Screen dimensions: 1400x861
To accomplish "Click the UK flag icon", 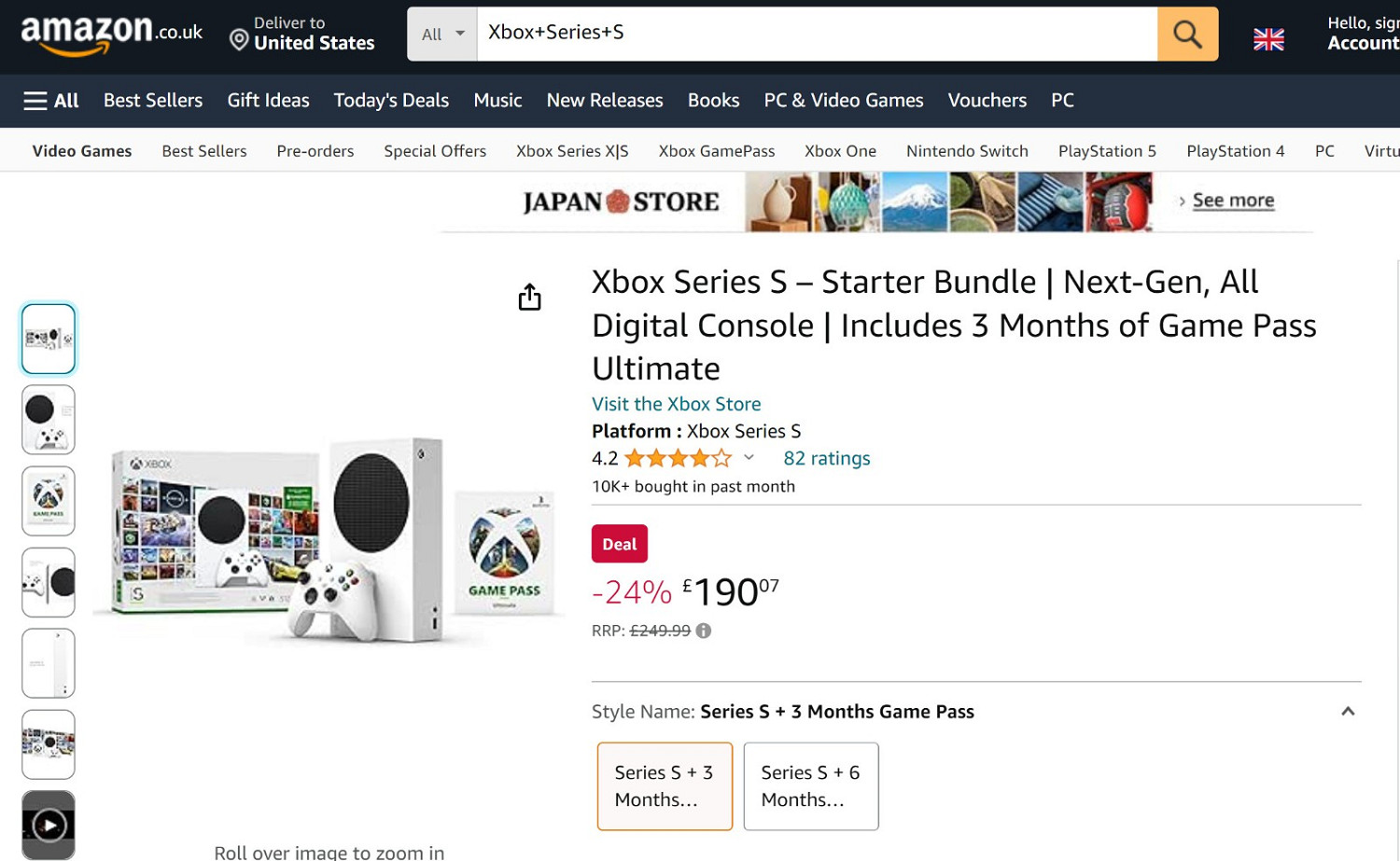I will tap(1267, 39).
